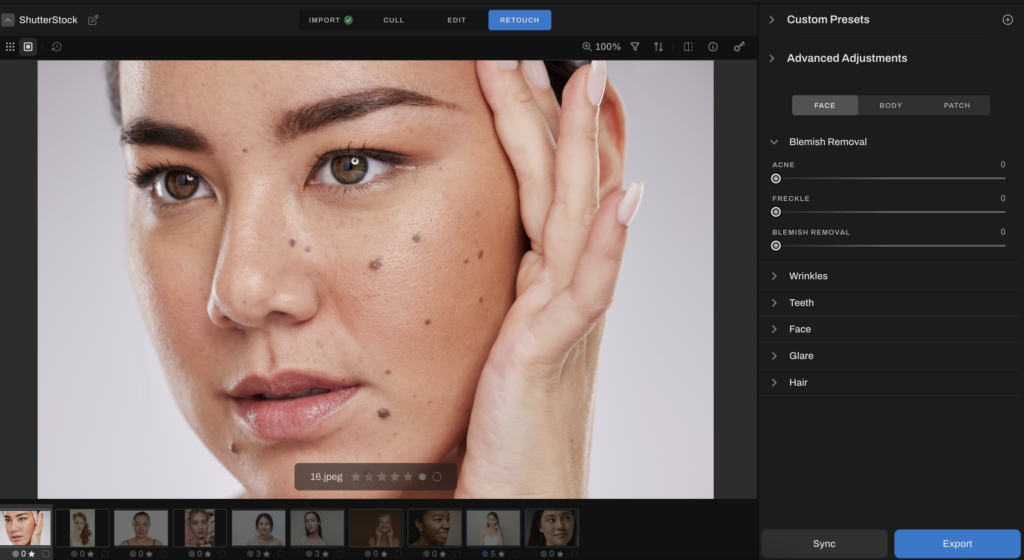Image resolution: width=1024 pixels, height=560 pixels.
Task: Add a new custom preset with plus icon
Action: (x=1007, y=20)
